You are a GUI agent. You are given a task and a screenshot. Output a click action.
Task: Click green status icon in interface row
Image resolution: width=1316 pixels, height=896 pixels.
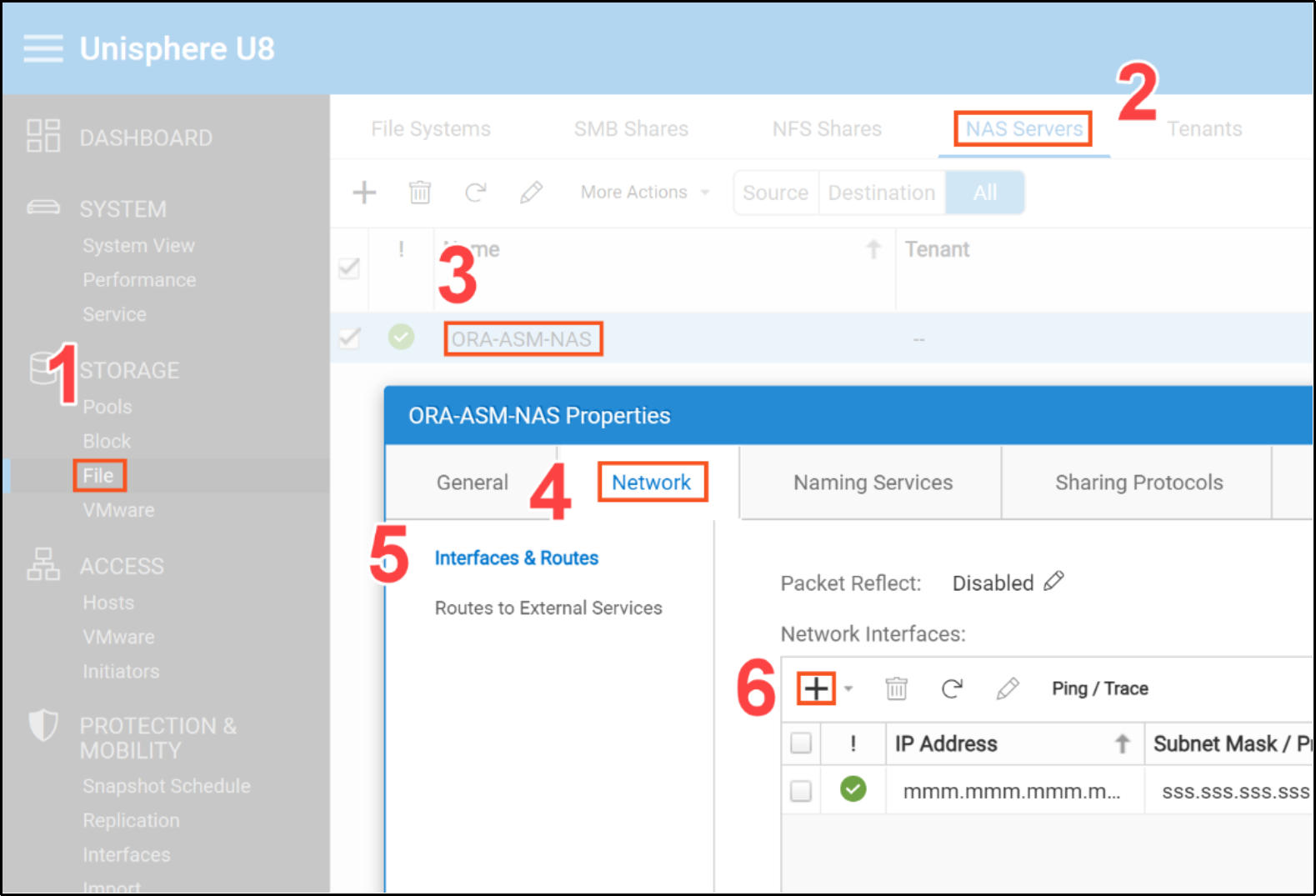[853, 788]
